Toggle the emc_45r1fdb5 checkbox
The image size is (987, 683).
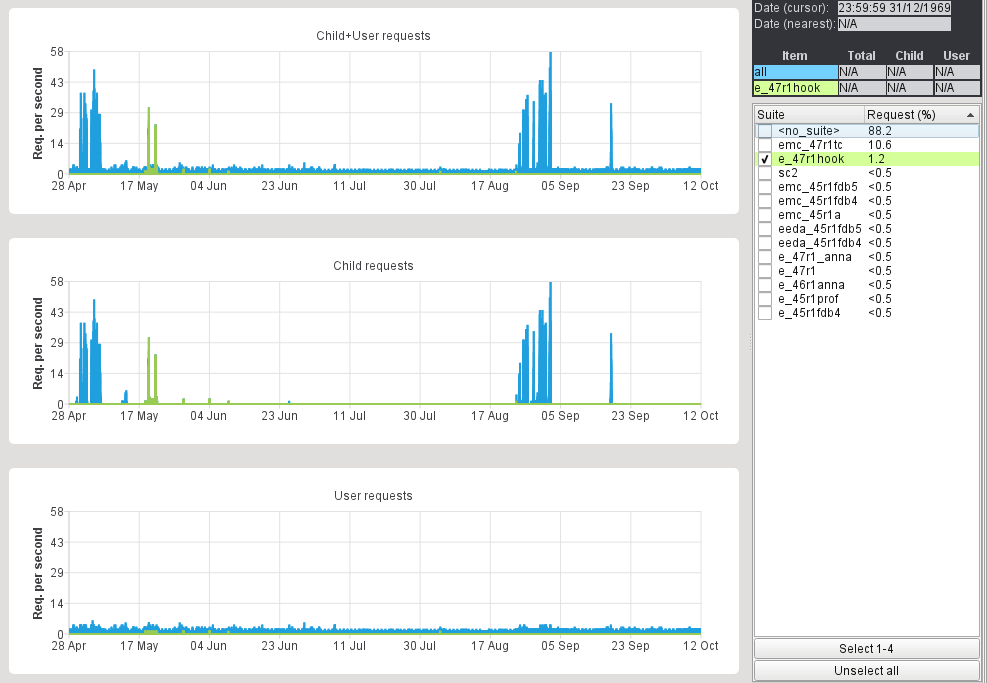764,187
